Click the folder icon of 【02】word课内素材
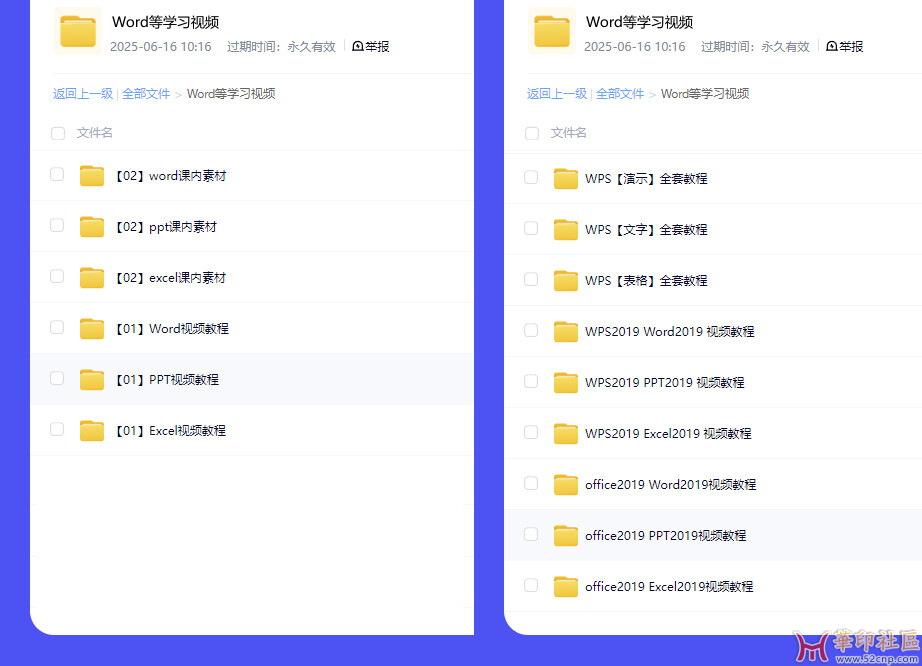This screenshot has height=666, width=922. (92, 176)
